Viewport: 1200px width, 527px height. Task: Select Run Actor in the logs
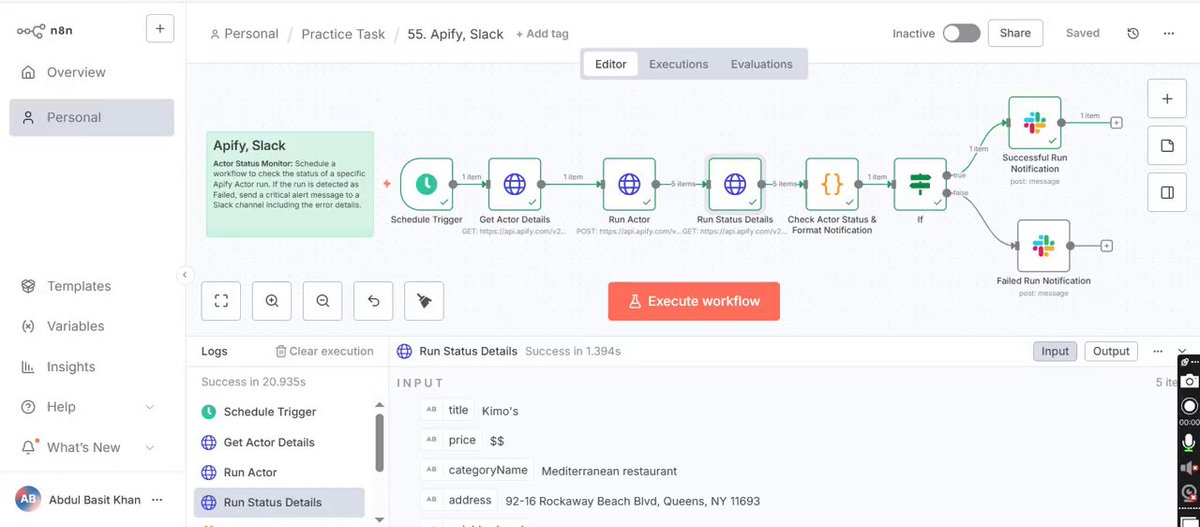click(x=279, y=472)
